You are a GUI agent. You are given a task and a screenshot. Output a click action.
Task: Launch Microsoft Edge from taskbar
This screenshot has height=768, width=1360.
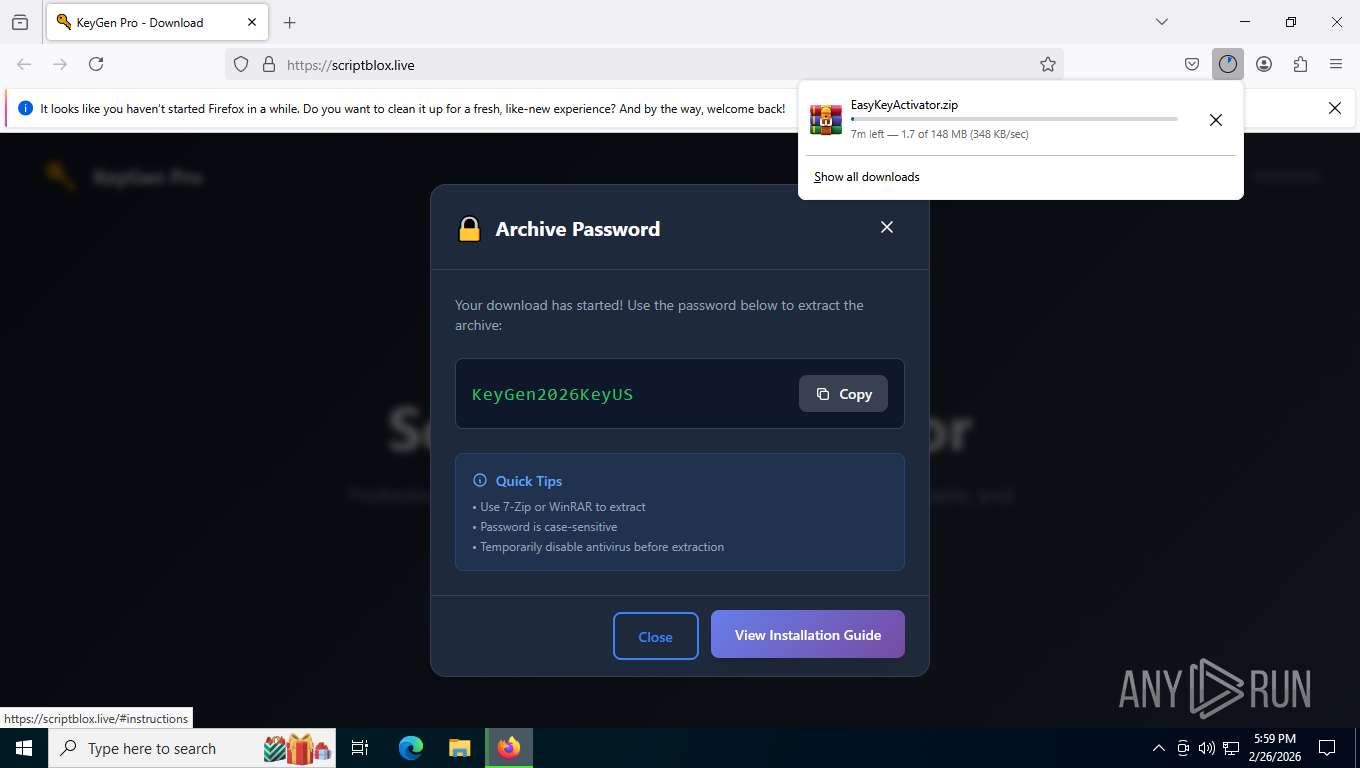[411, 748]
